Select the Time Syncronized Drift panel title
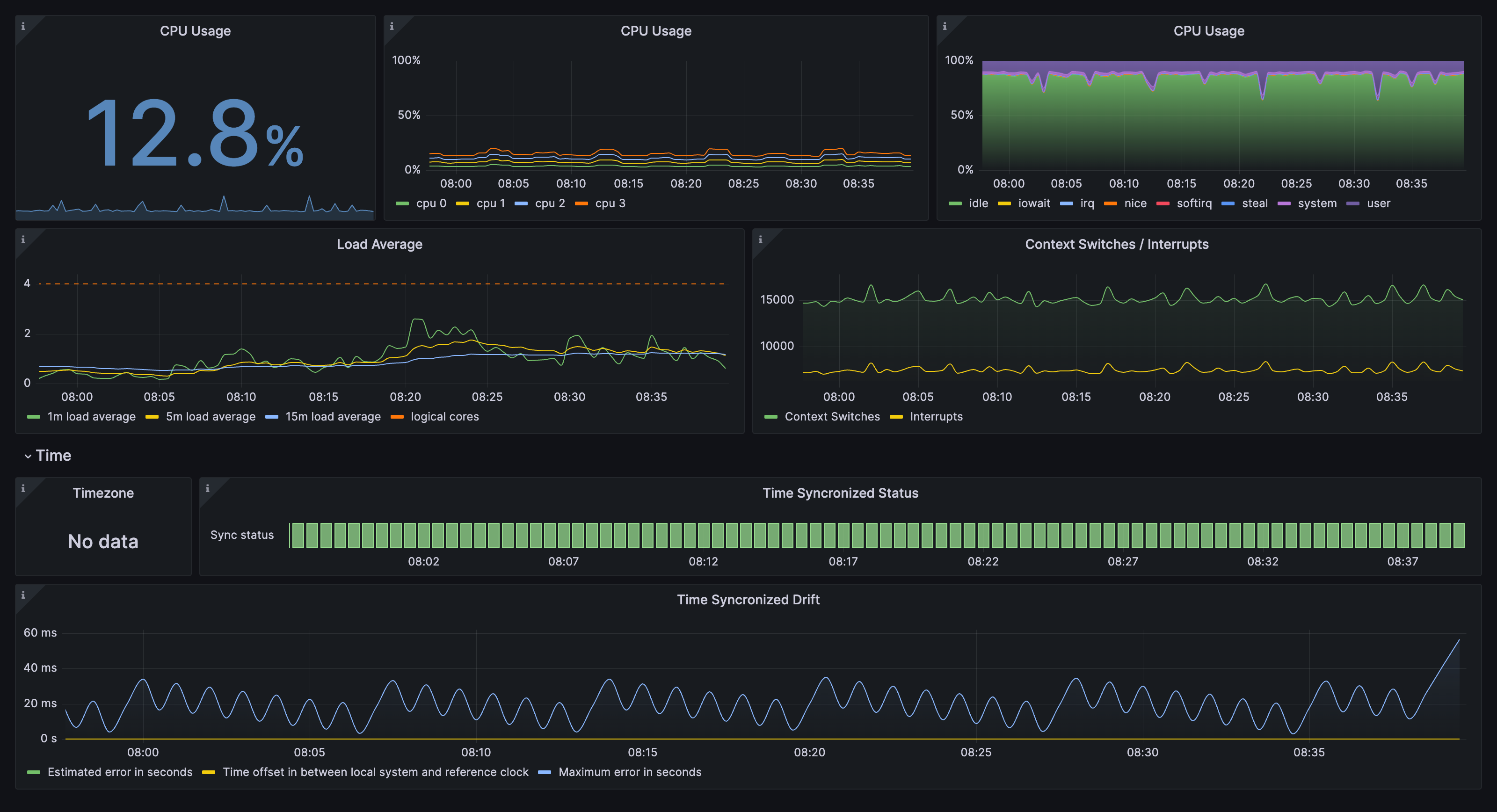1497x812 pixels. [748, 599]
